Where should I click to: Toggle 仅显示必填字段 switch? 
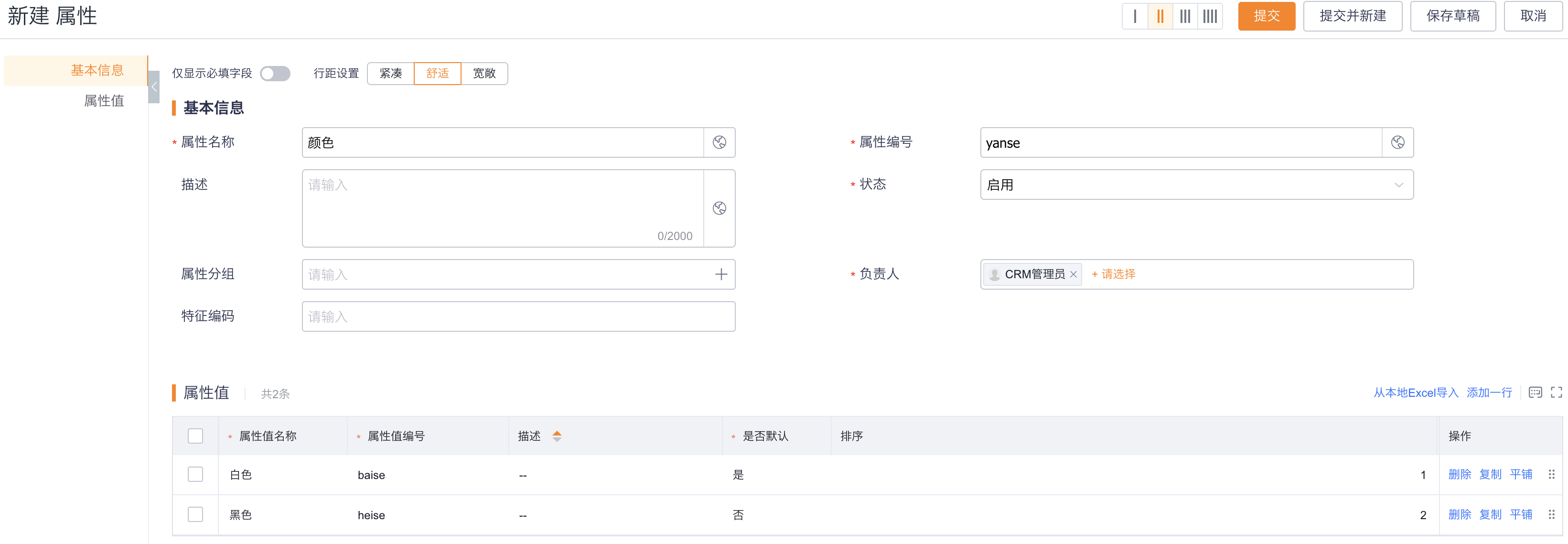coord(275,74)
